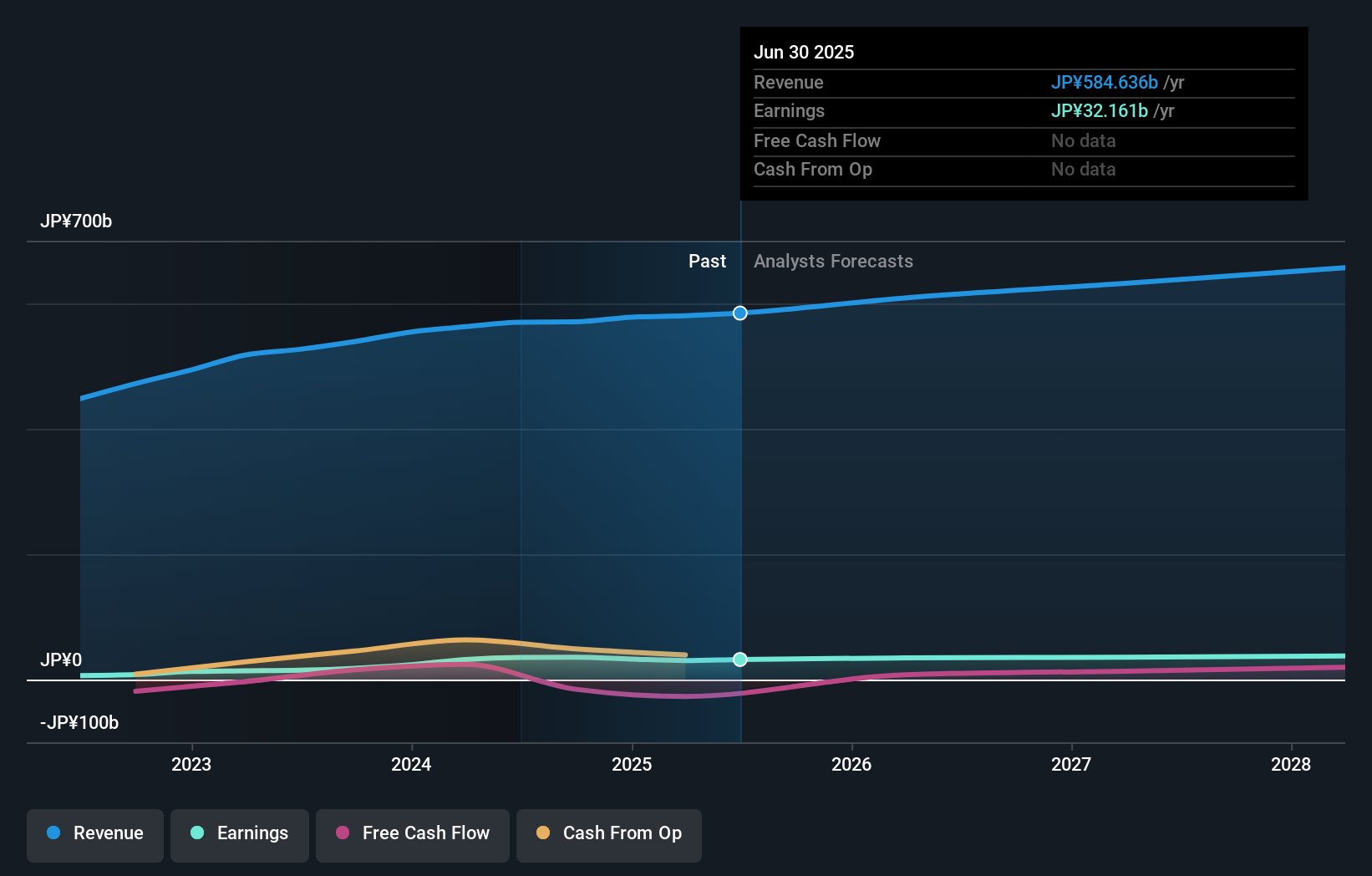Click the pink Free Cash Flow legend dot
Viewport: 1372px width, 876px height.
click(x=343, y=833)
